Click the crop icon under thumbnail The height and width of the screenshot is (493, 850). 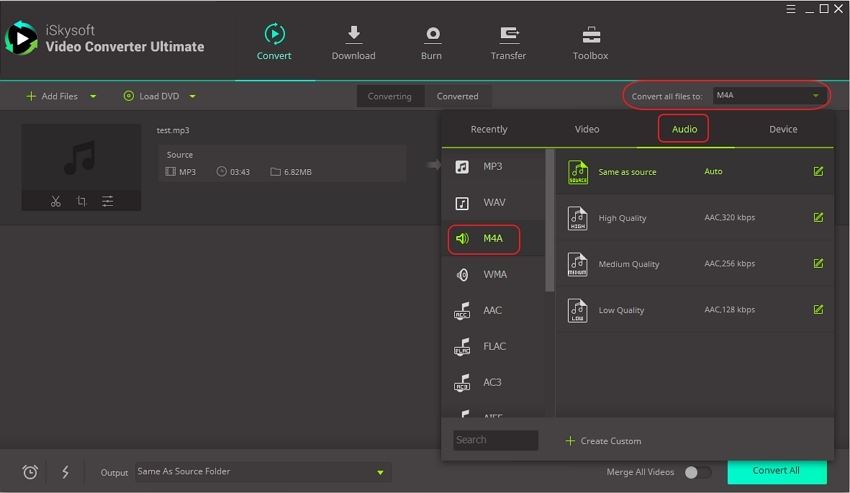pos(82,201)
